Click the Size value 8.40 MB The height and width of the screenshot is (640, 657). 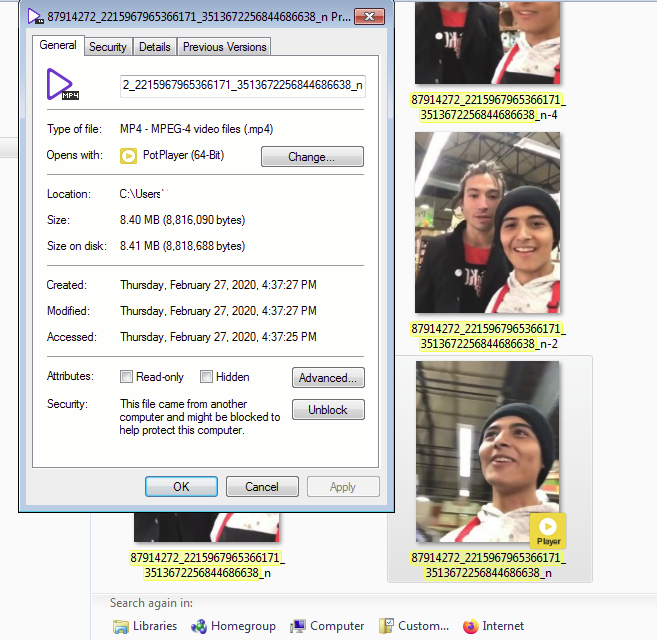[183, 220]
